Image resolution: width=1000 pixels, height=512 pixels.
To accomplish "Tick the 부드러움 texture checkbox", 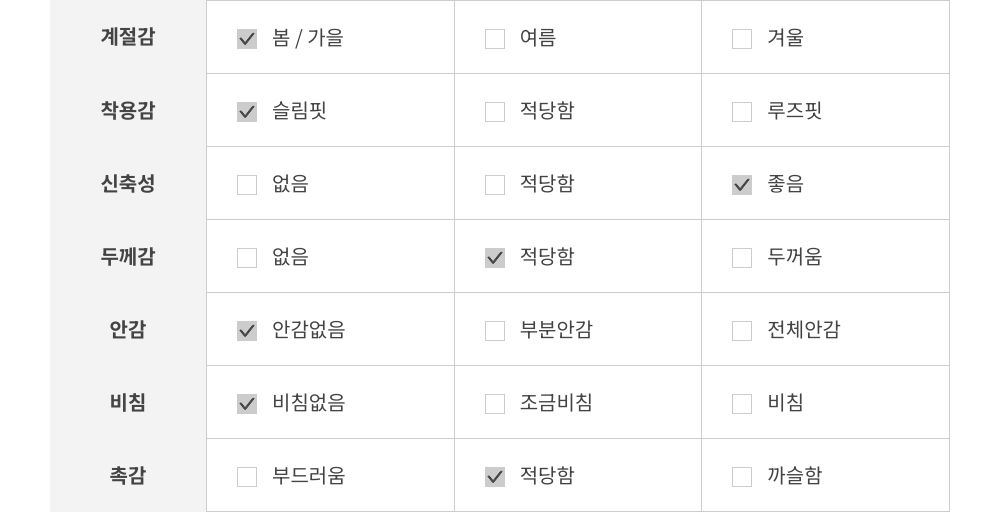I will click(247, 477).
